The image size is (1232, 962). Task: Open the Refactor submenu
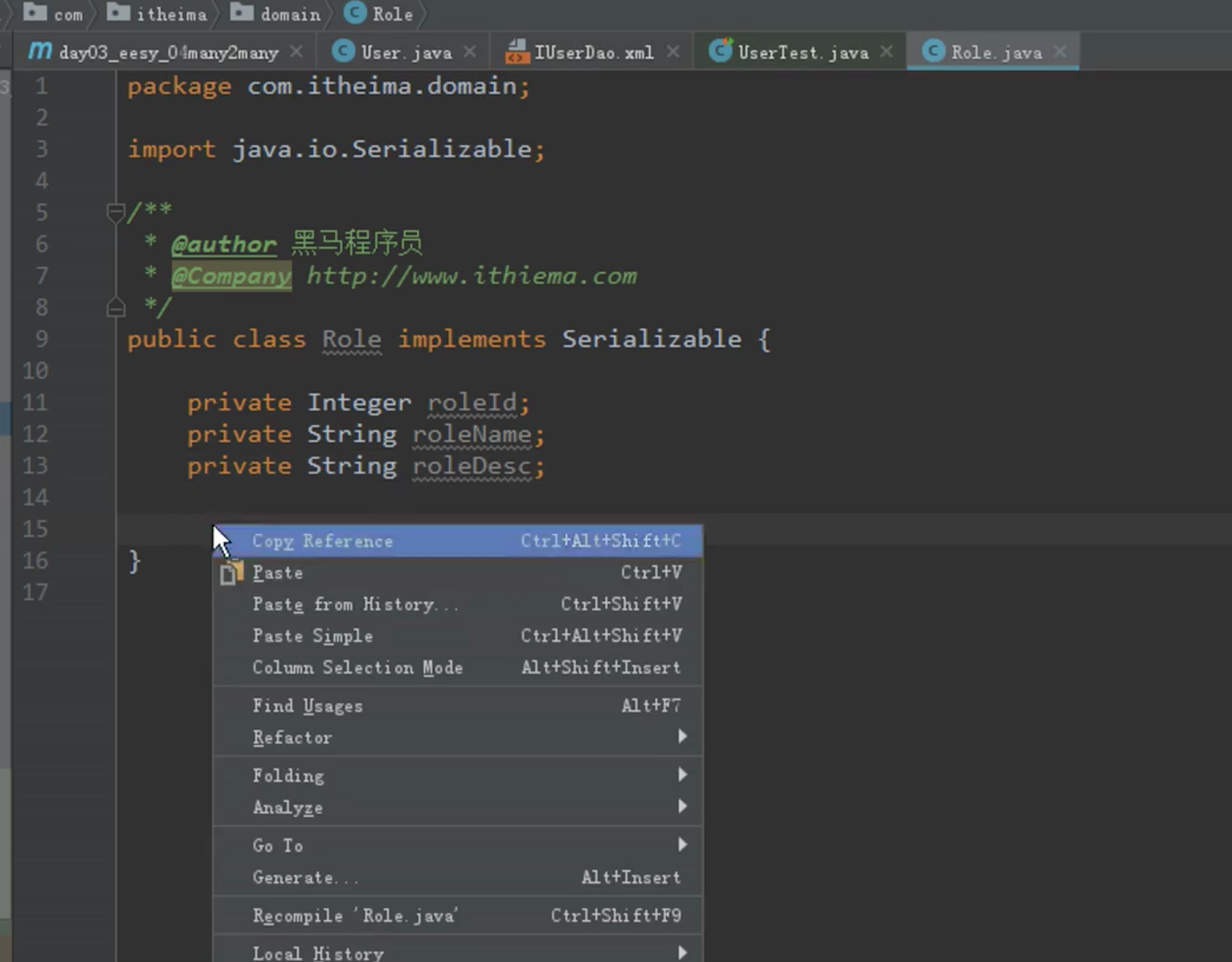457,737
